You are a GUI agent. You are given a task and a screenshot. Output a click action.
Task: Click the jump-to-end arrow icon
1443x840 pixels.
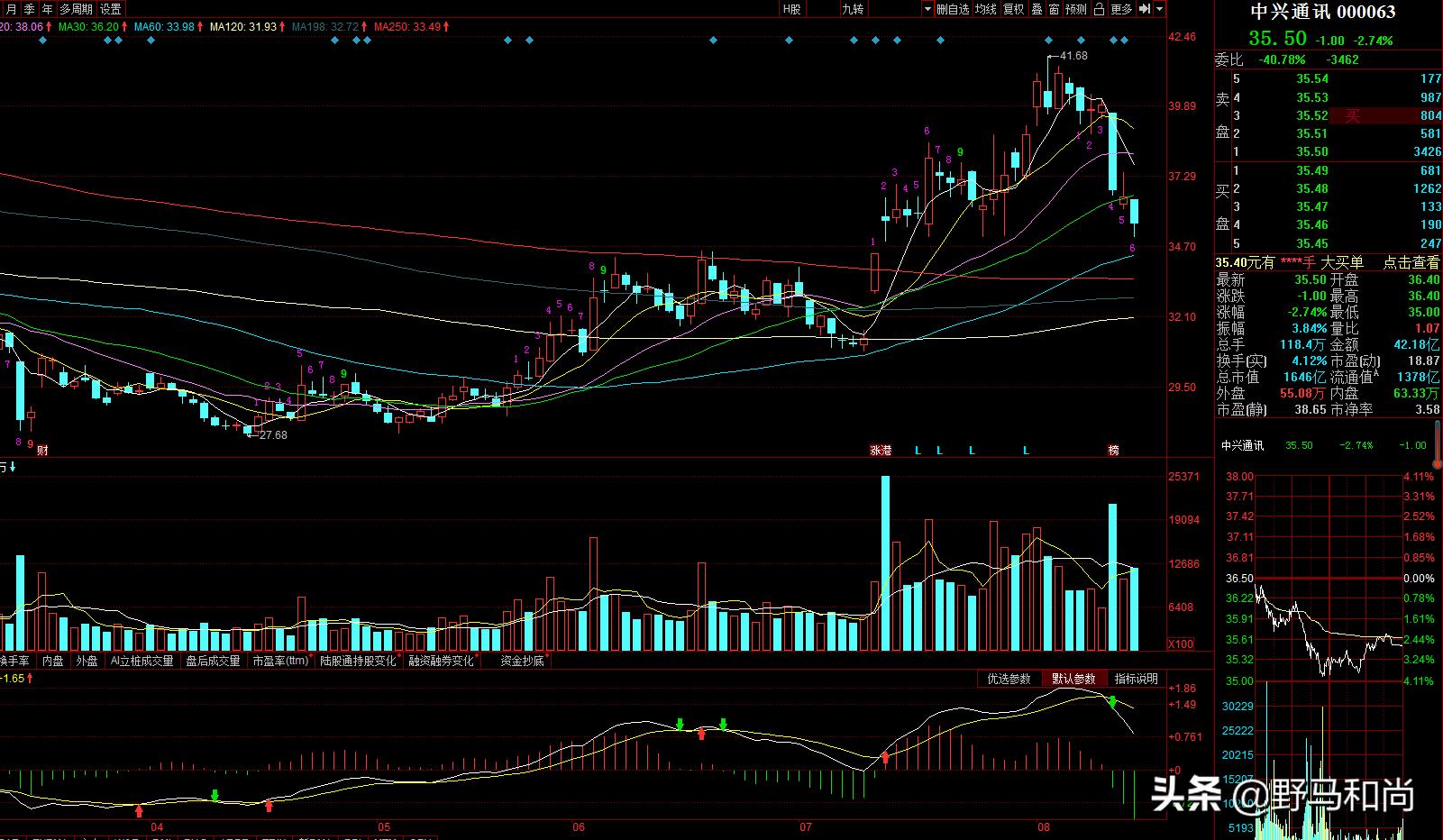[1144, 9]
